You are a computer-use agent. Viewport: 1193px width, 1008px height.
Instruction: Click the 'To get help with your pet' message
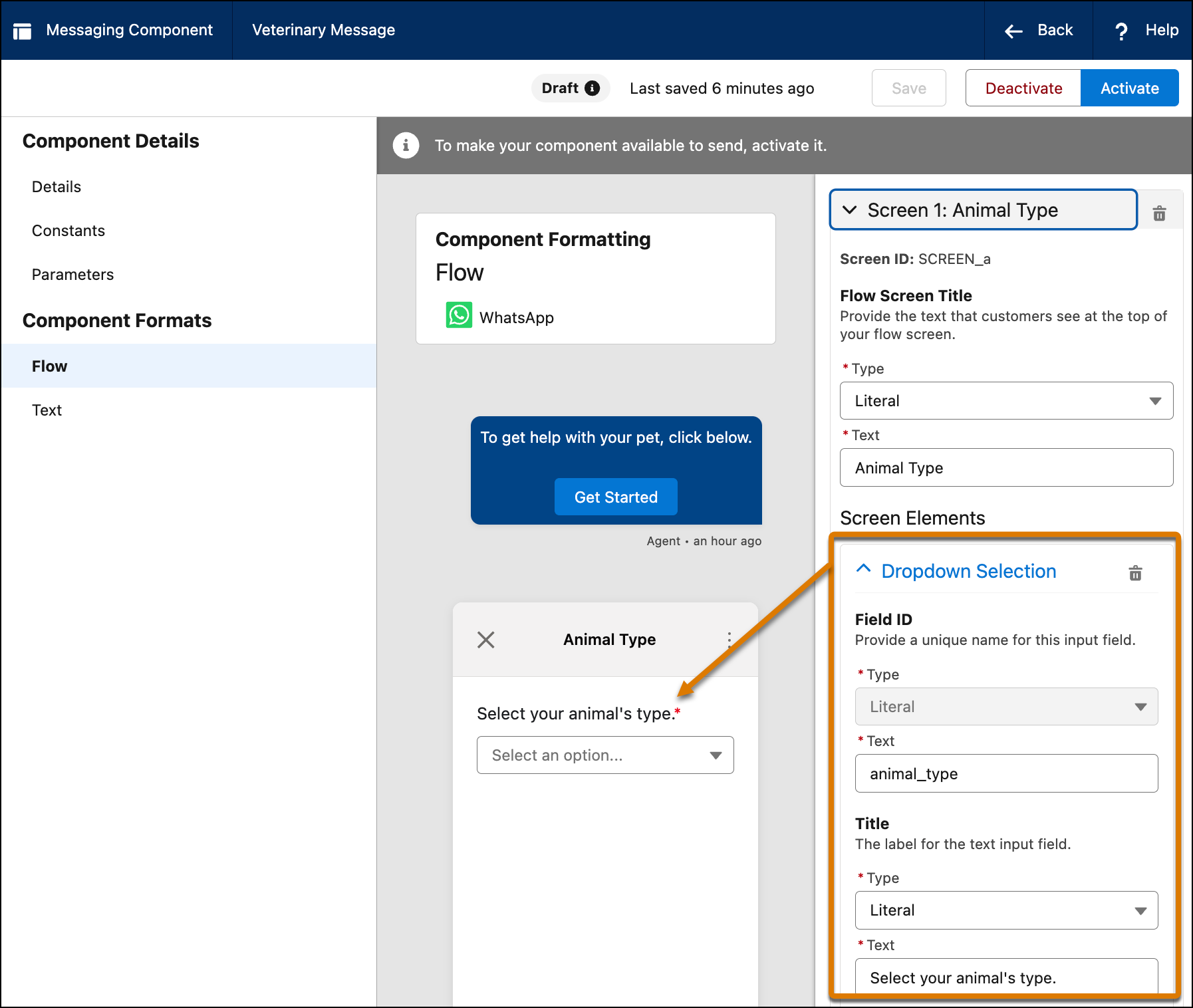616,438
